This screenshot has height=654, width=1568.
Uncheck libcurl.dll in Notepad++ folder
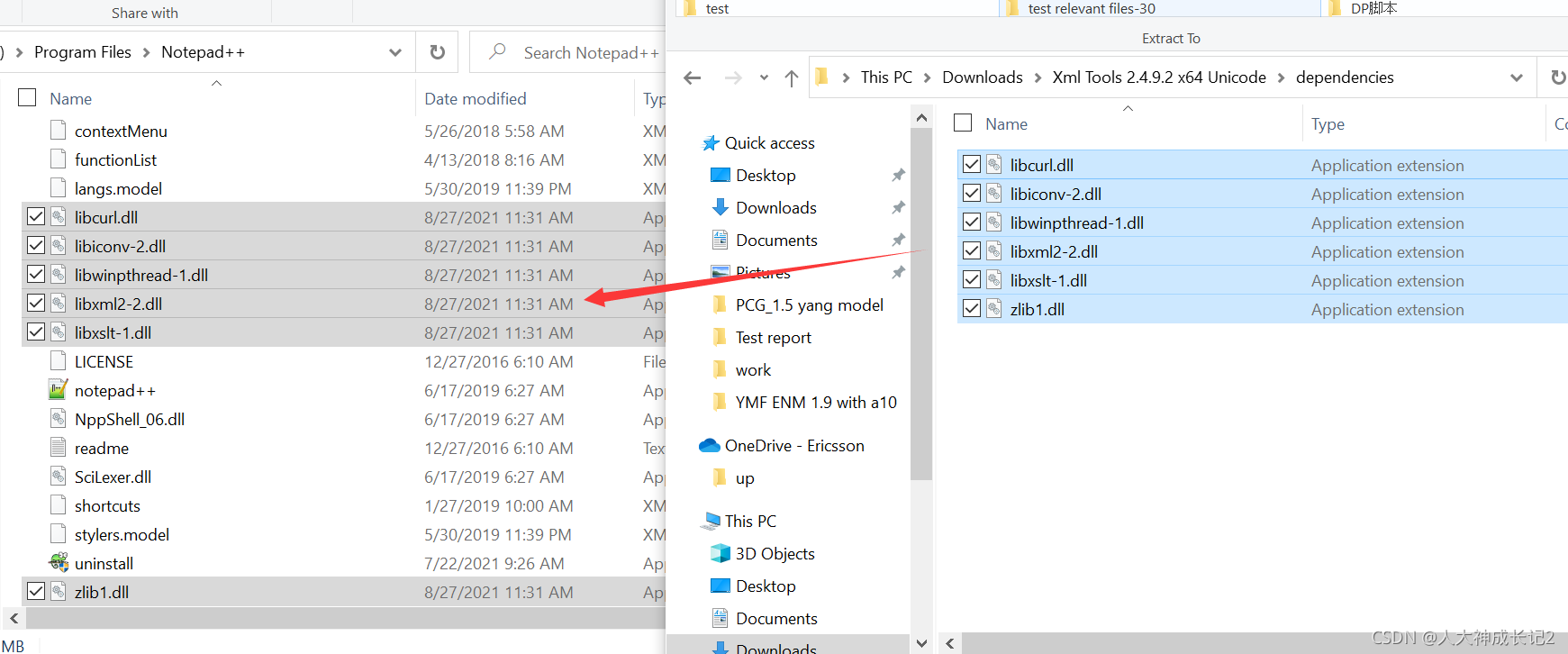(36, 216)
